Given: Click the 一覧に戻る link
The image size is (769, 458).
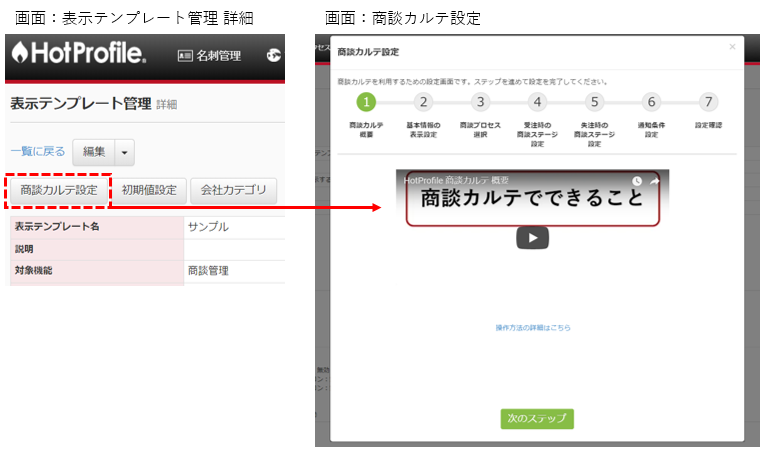Looking at the screenshot, I should click(x=38, y=152).
